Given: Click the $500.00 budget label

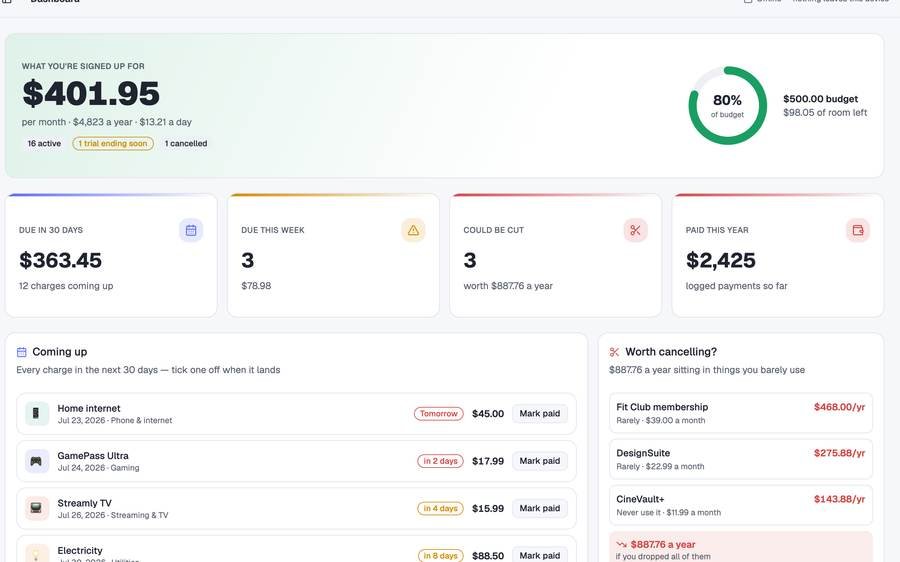Looking at the screenshot, I should [x=820, y=99].
